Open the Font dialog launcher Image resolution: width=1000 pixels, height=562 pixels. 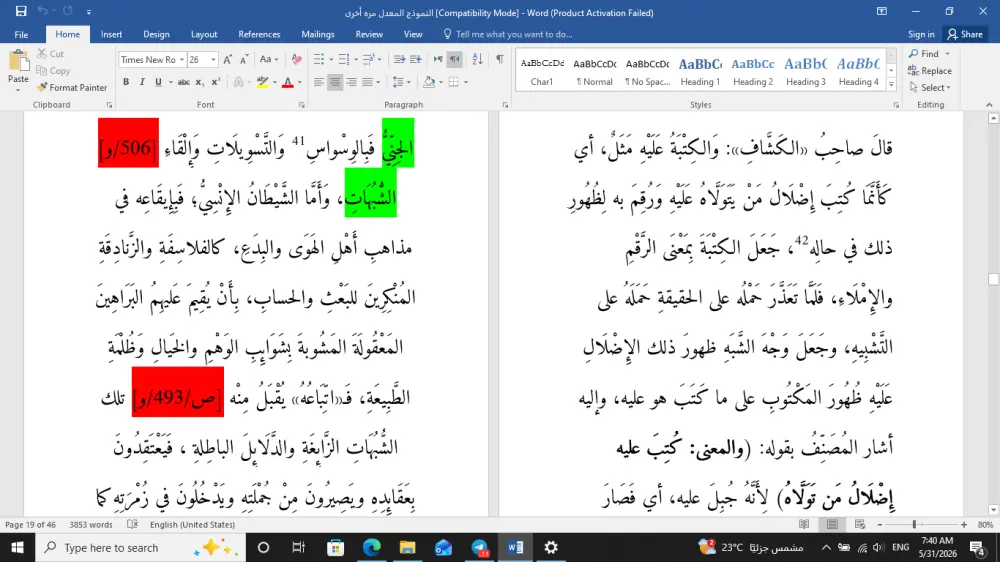[302, 105]
